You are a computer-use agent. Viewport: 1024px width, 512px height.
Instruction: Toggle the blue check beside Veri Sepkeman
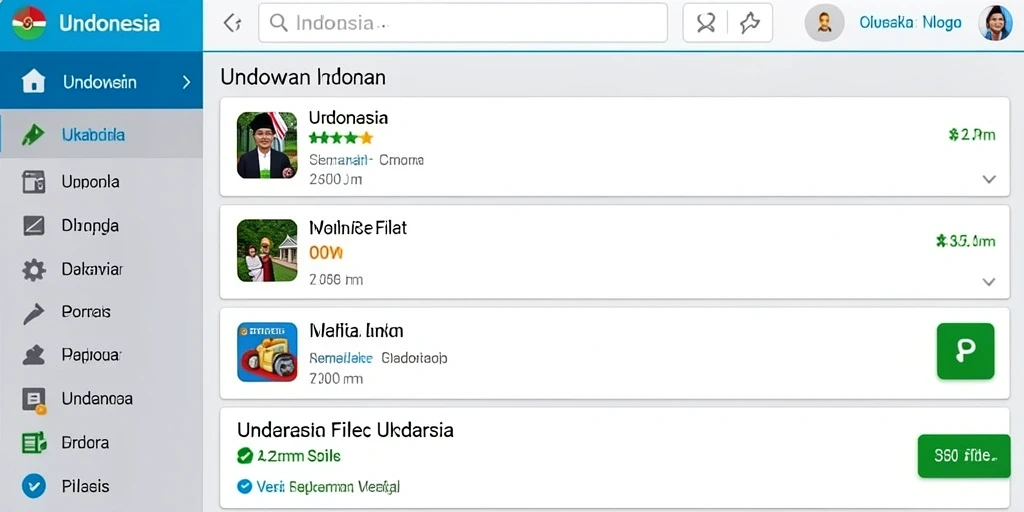pos(245,487)
